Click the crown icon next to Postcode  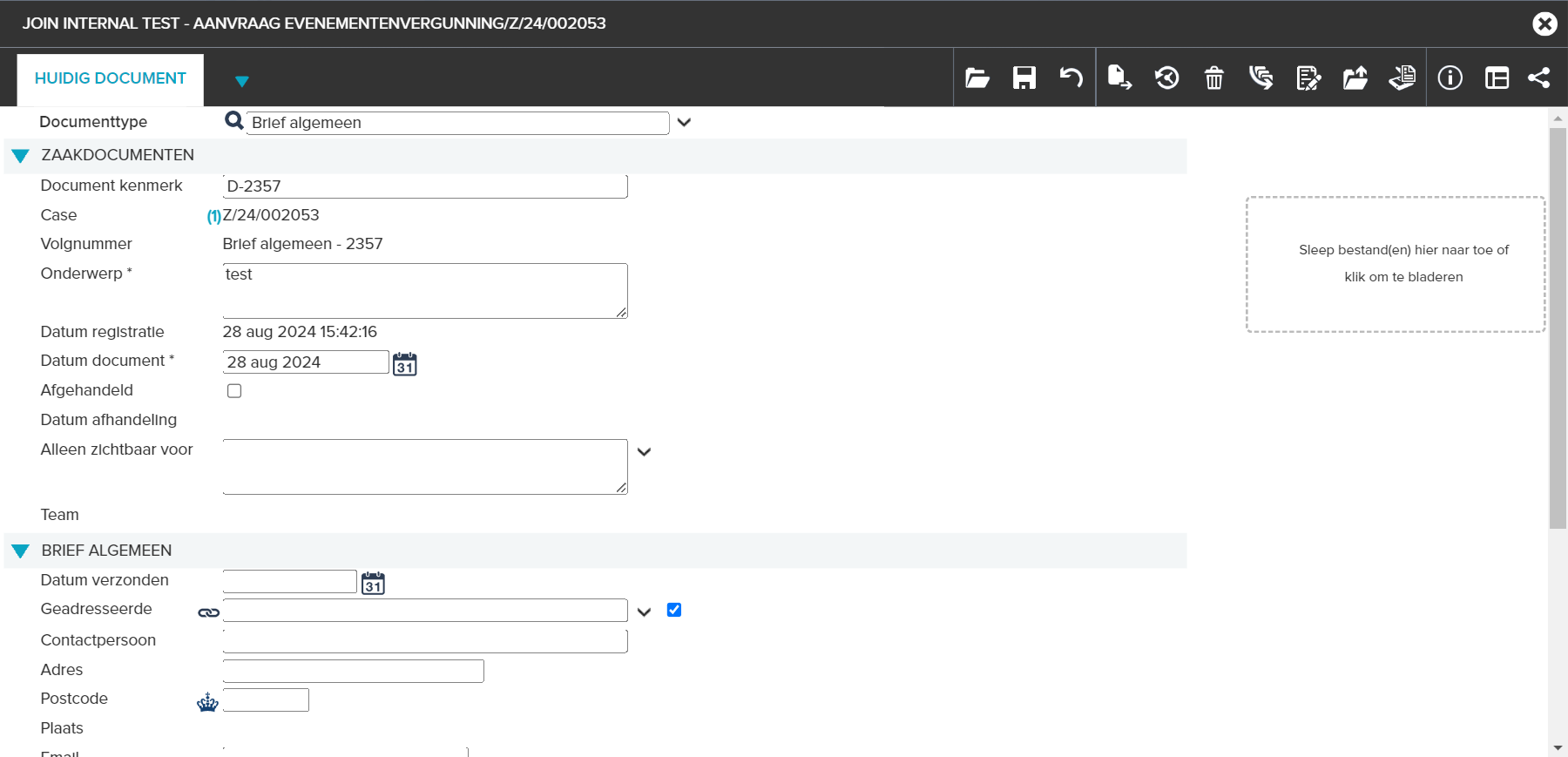(207, 702)
